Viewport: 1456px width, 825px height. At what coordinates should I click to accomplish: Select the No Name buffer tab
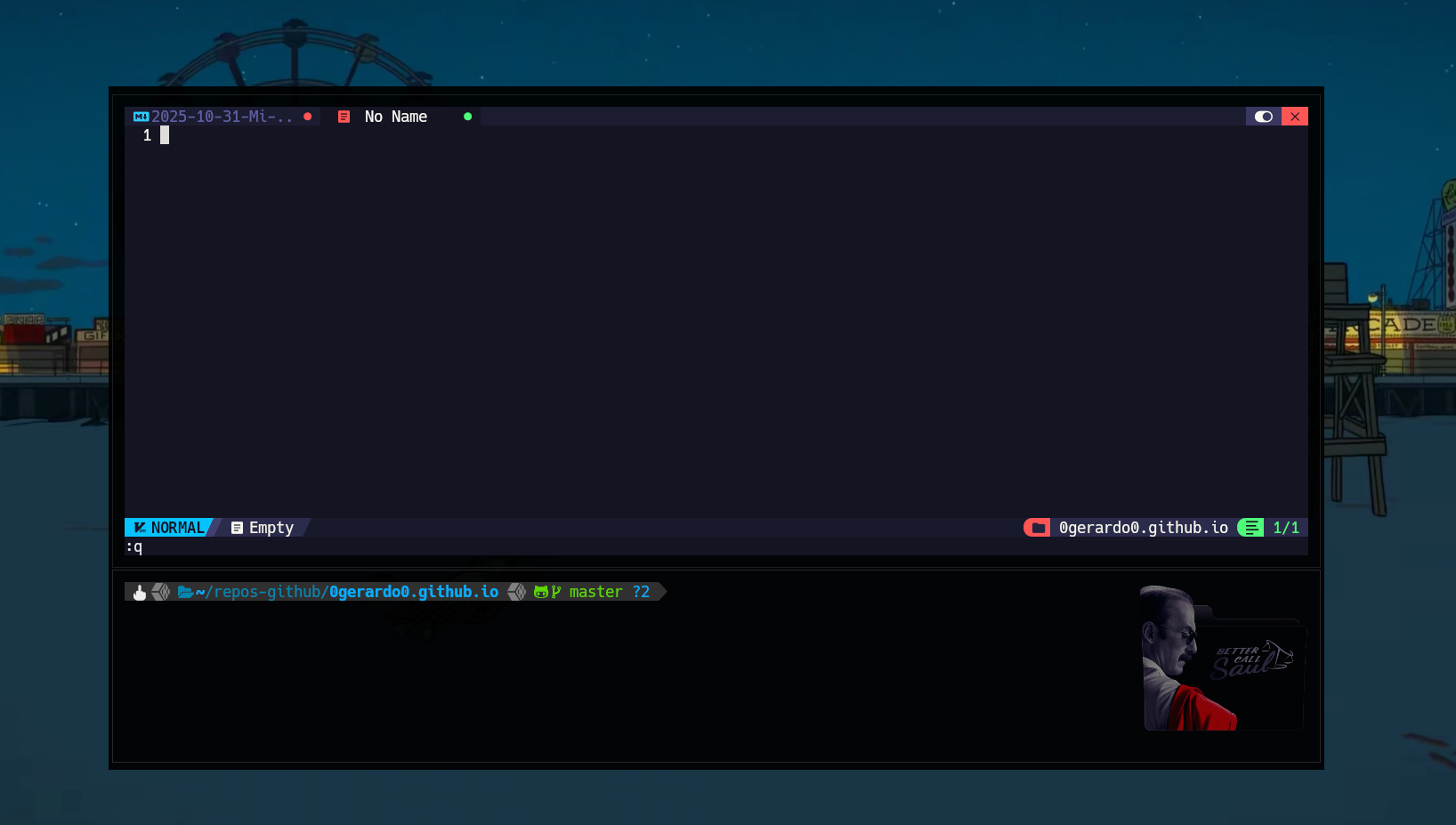pos(396,117)
